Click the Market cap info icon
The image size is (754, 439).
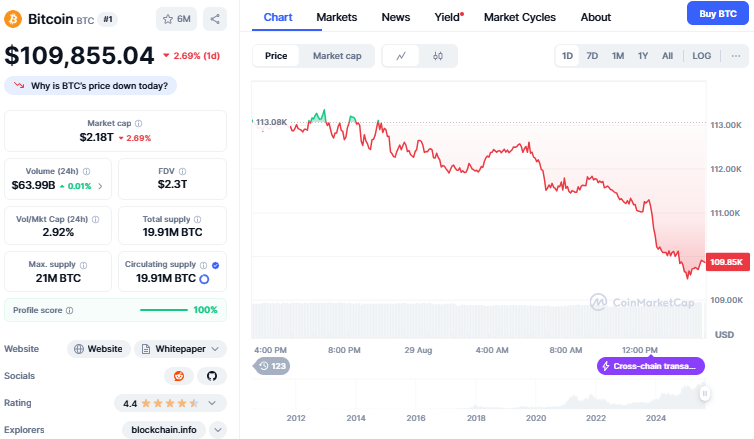point(138,124)
